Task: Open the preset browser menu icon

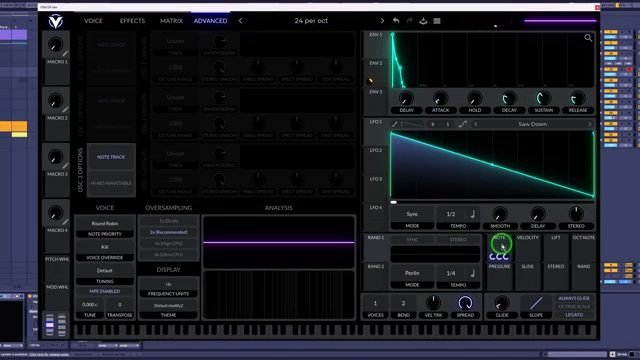Action: (437, 21)
